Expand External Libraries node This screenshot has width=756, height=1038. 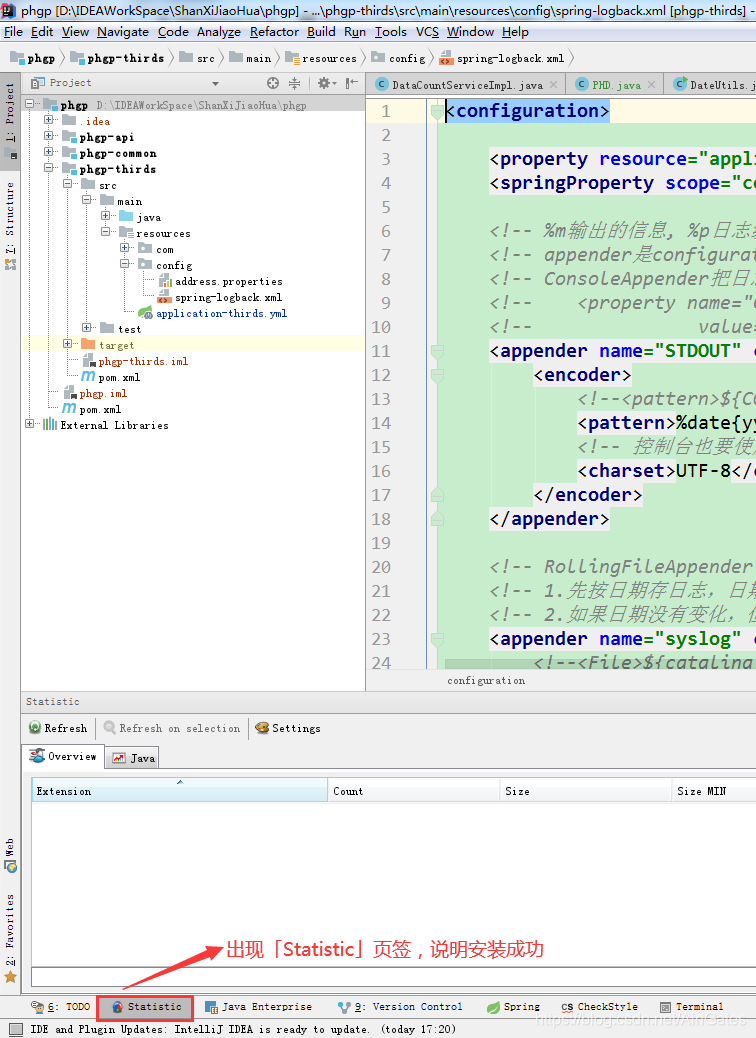point(29,424)
